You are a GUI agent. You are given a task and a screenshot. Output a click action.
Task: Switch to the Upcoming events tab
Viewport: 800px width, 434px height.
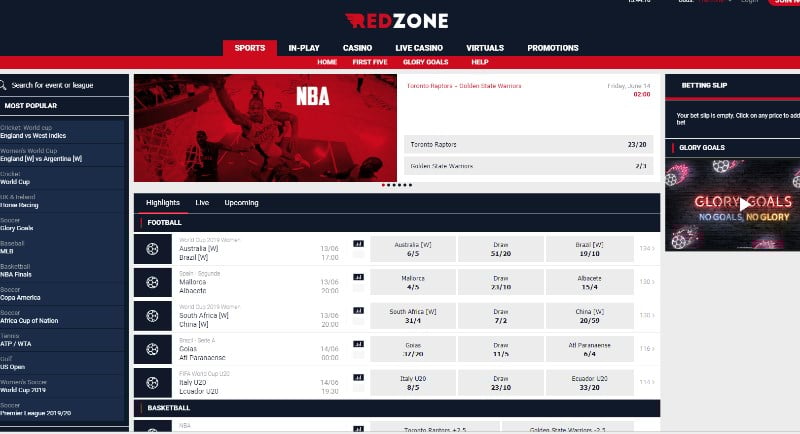click(x=241, y=203)
